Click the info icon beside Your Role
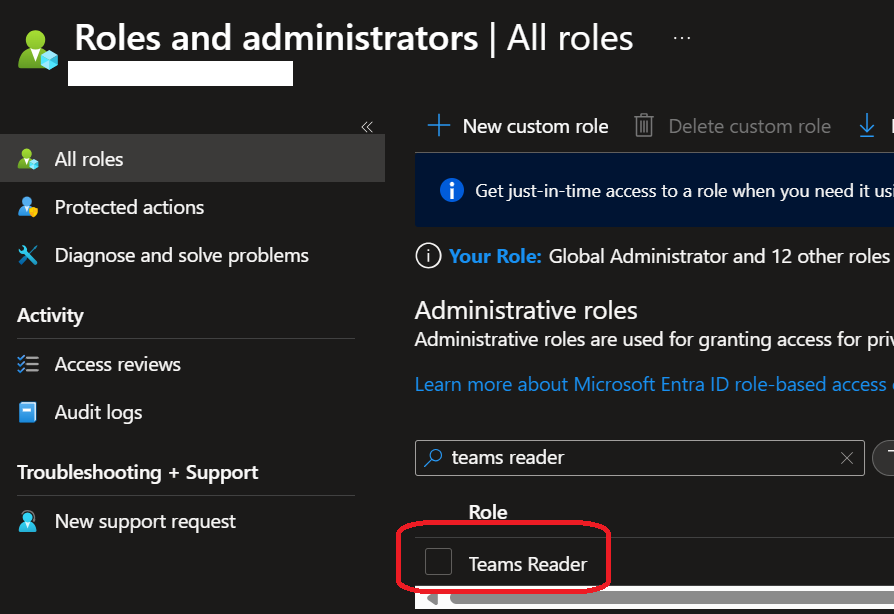 pos(428,256)
